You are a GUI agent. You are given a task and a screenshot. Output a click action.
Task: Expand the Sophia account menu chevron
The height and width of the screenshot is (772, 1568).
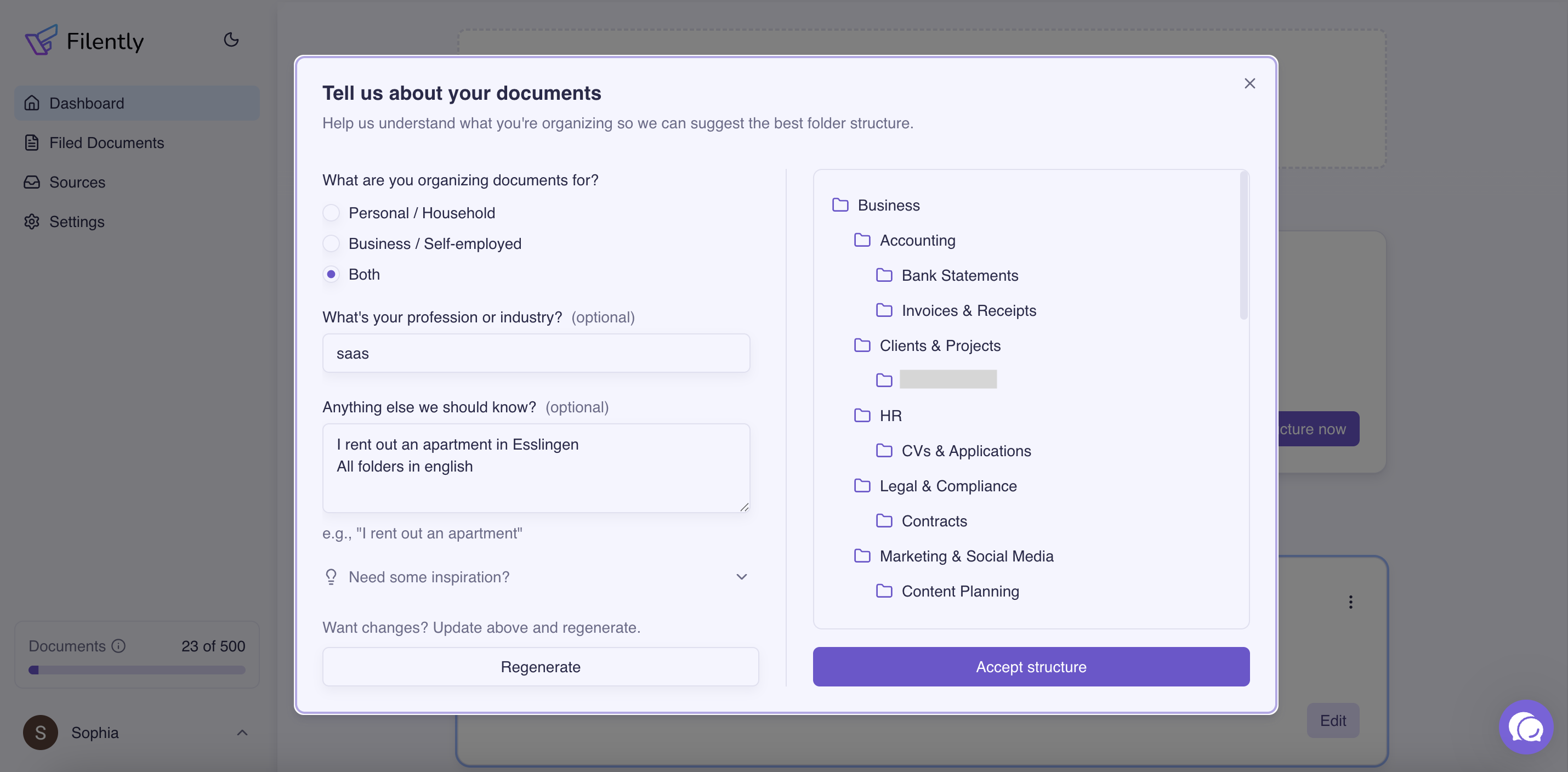[x=242, y=733]
